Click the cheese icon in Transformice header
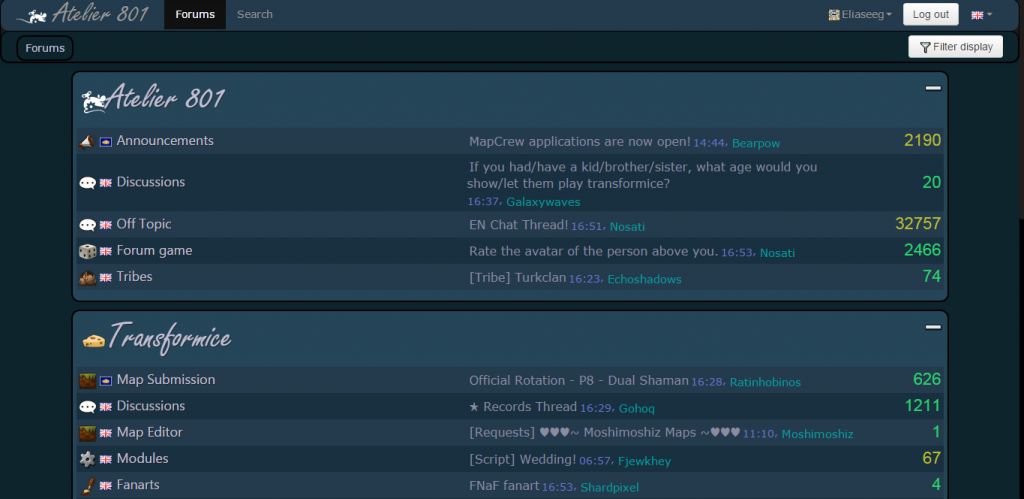 pos(93,340)
